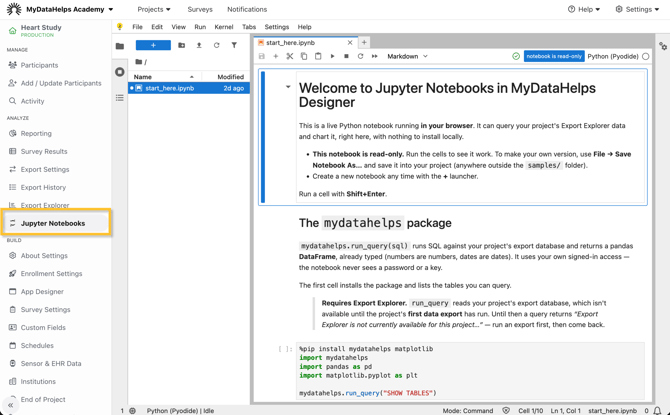Refresh the file browser list
This screenshot has height=415, width=670.
[x=217, y=45]
